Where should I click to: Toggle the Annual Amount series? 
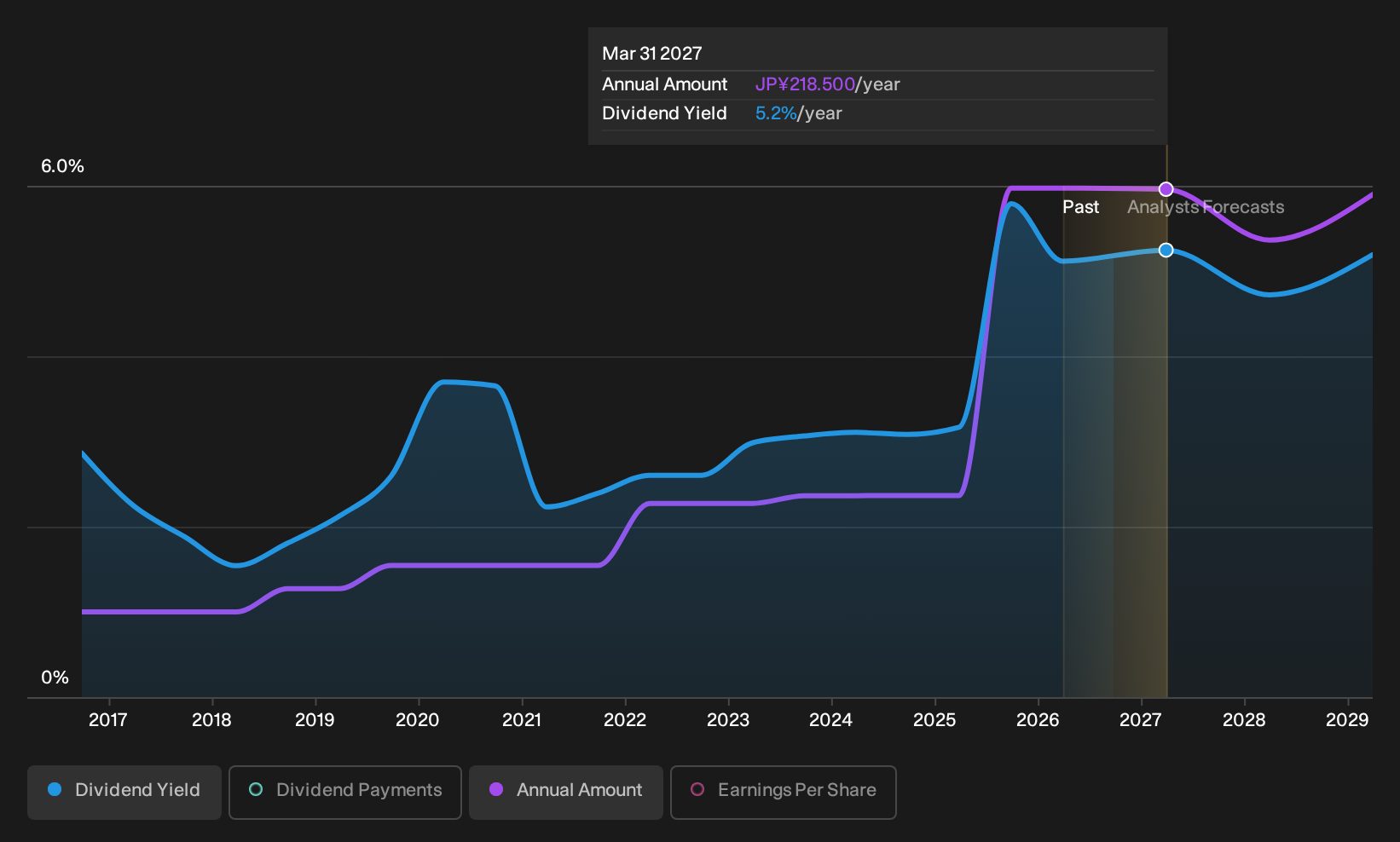tap(566, 792)
